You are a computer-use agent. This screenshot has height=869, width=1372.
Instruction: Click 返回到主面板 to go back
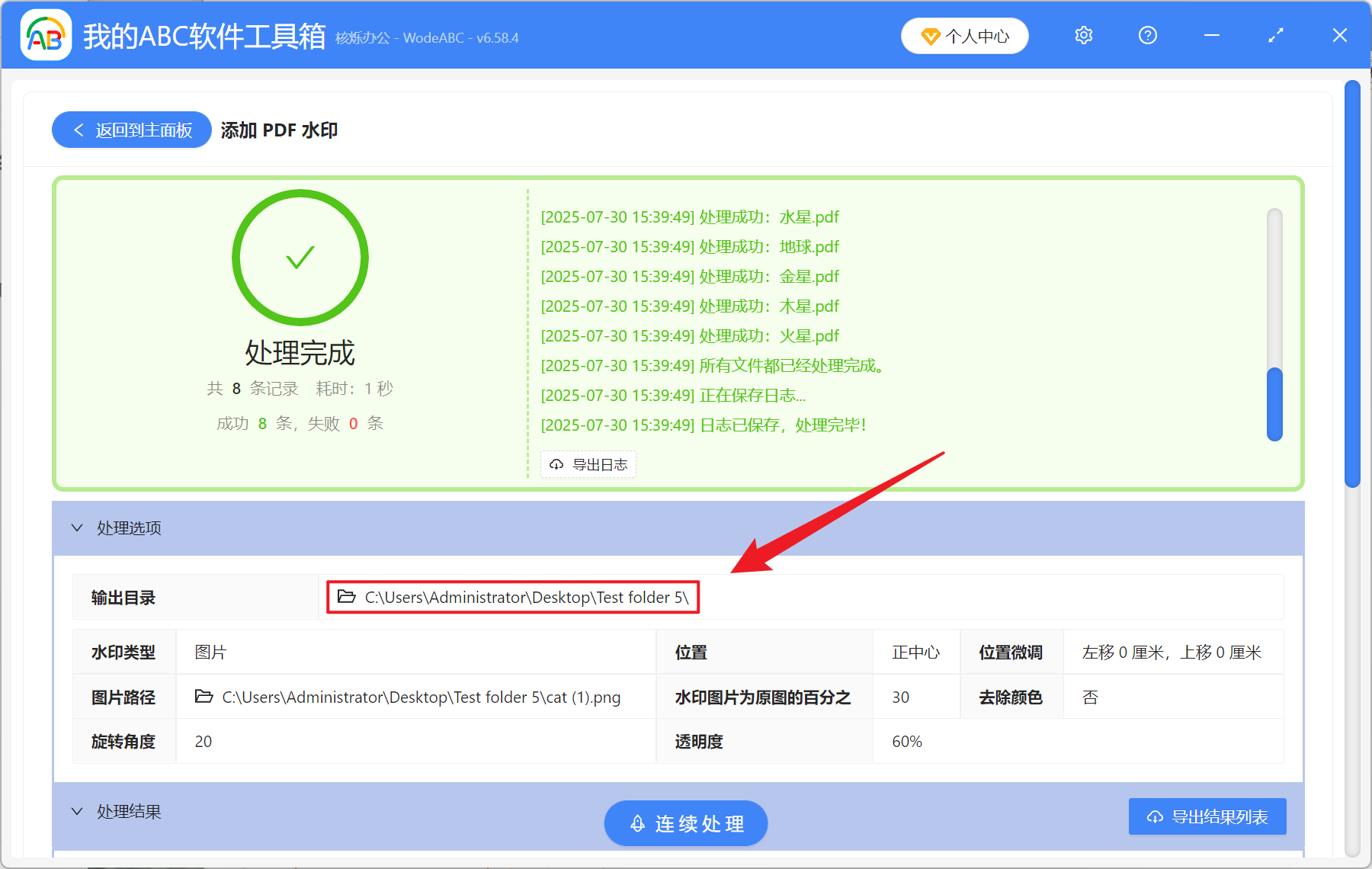(x=131, y=130)
